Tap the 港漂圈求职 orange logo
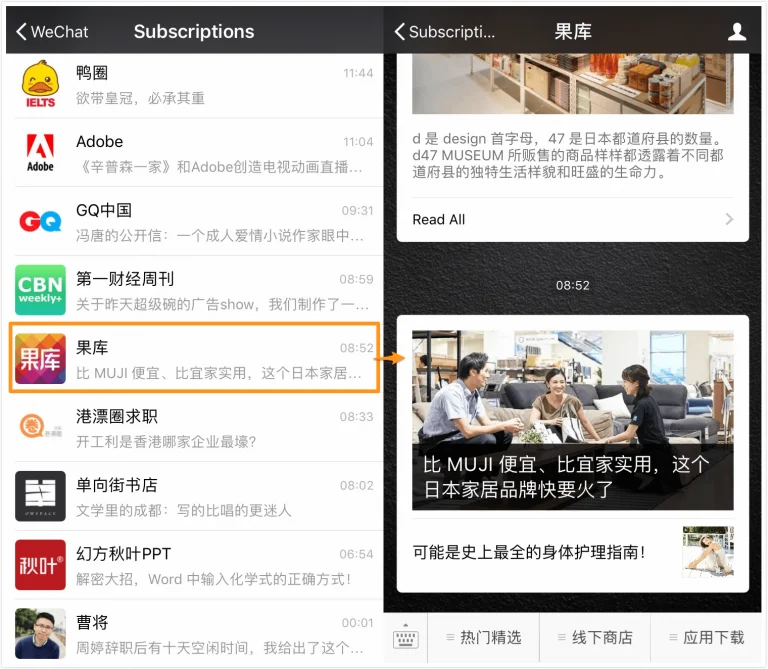 tap(40, 427)
